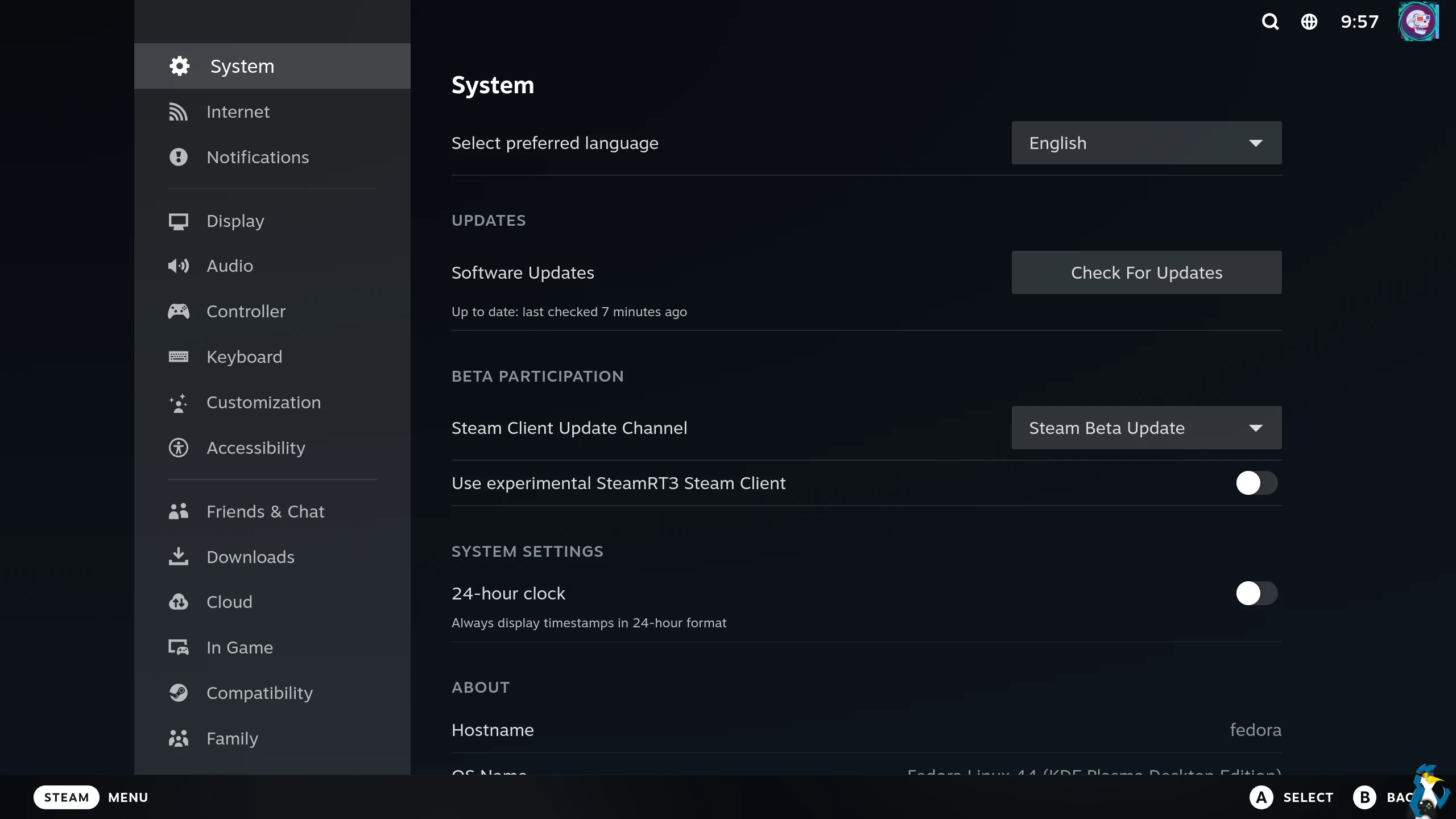Click the Friends & Chat people icon
1456x819 pixels.
point(179,512)
